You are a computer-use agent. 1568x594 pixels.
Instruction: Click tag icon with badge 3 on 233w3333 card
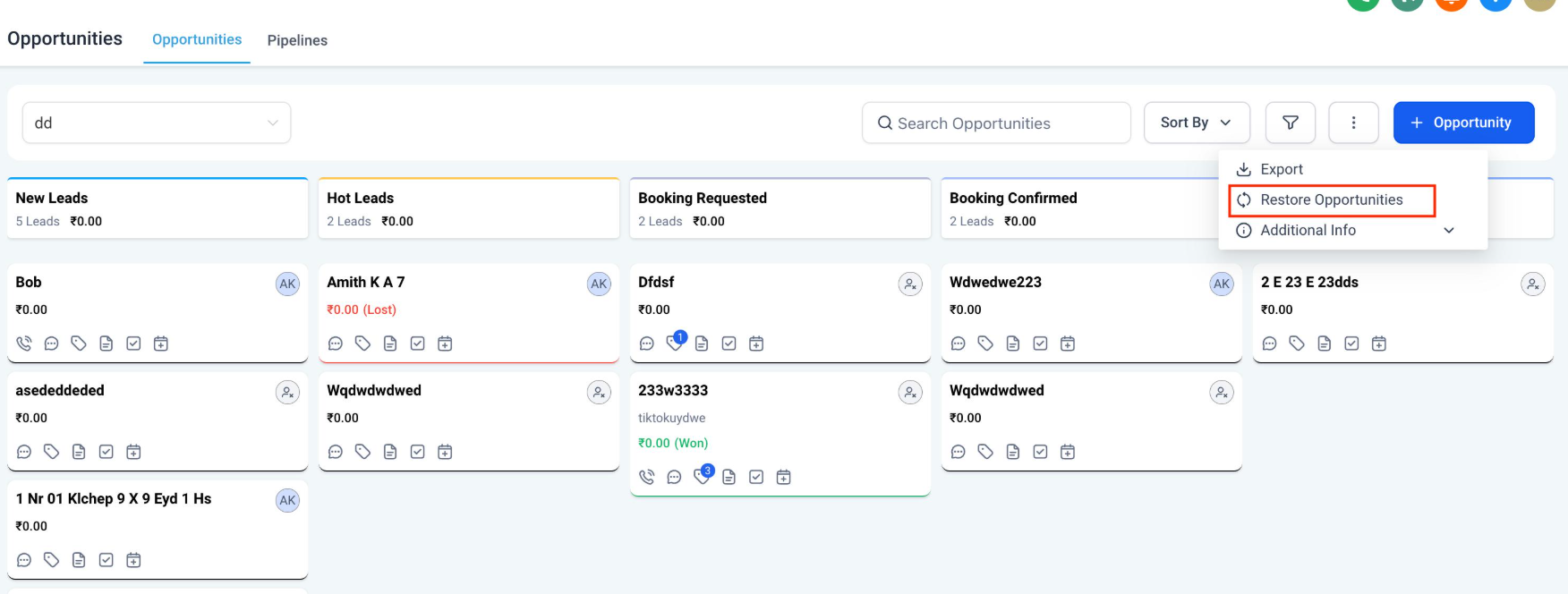pos(703,475)
